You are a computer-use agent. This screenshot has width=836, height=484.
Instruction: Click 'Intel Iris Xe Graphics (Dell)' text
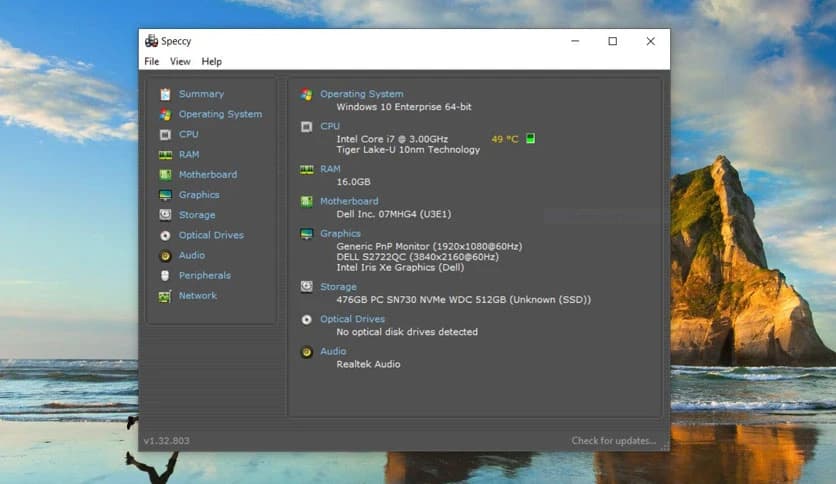(x=400, y=268)
